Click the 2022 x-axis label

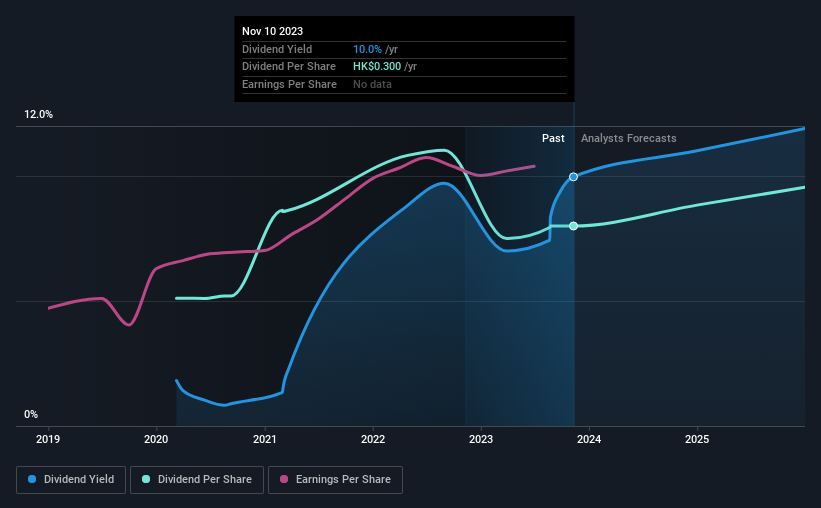click(373, 439)
